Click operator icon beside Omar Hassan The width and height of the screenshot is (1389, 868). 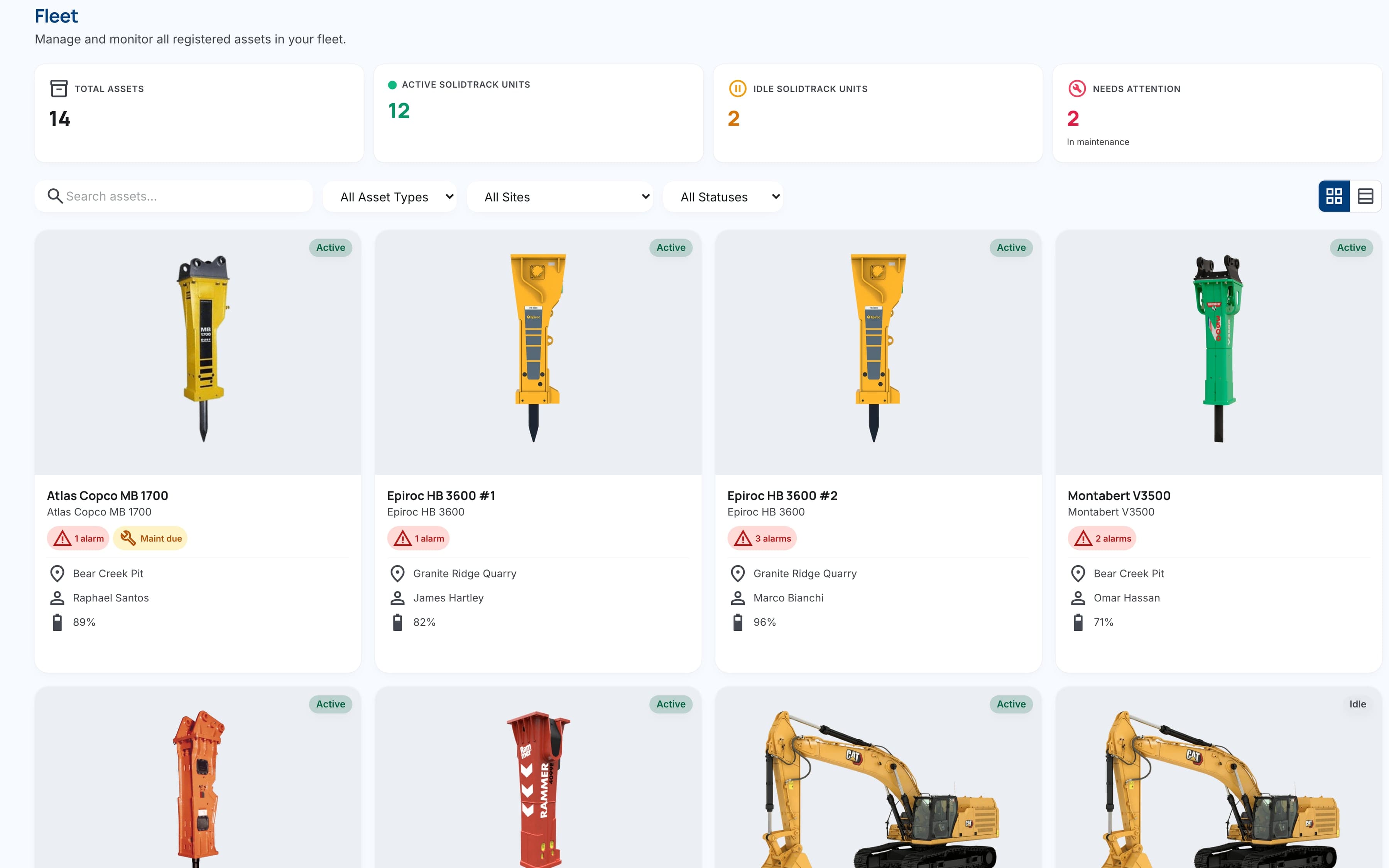click(1078, 598)
